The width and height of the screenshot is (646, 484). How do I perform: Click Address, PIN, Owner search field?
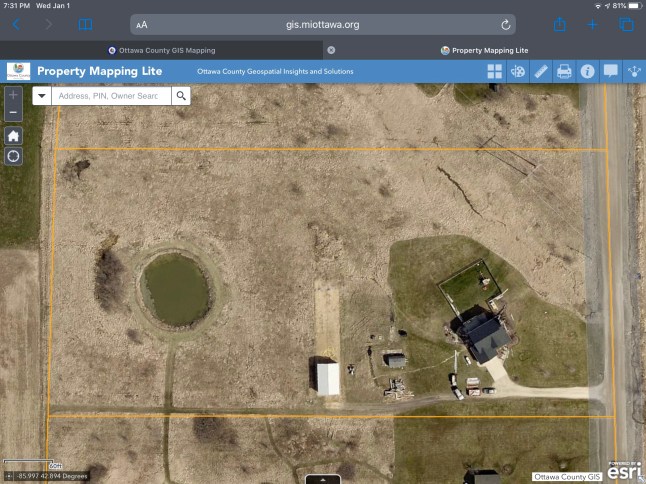pos(111,96)
